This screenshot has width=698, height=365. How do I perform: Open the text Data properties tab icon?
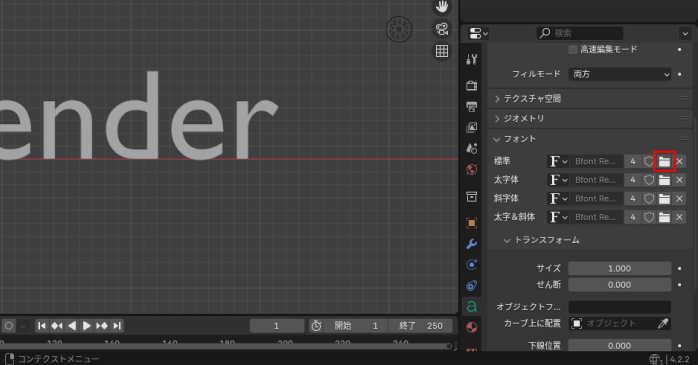coord(471,307)
